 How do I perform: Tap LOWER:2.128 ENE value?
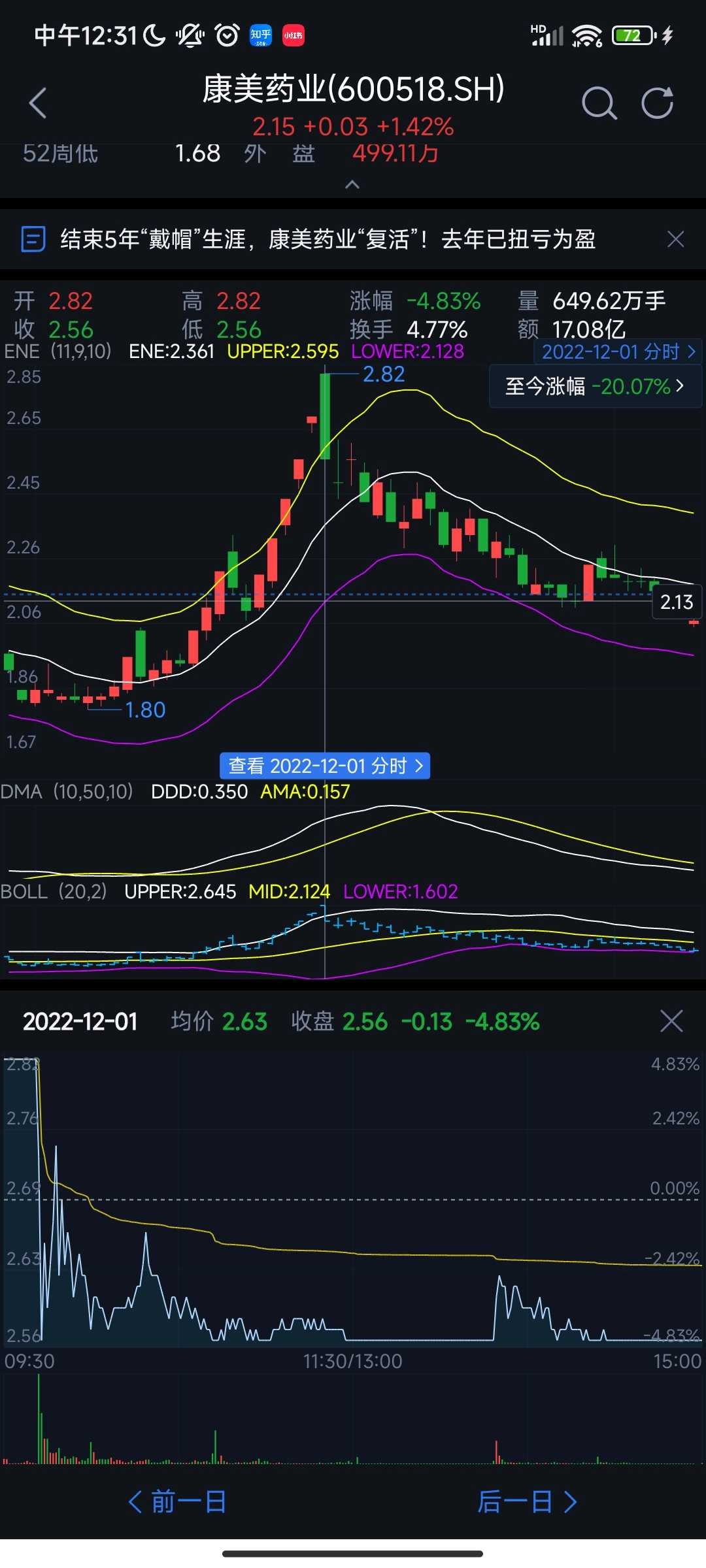click(x=407, y=351)
